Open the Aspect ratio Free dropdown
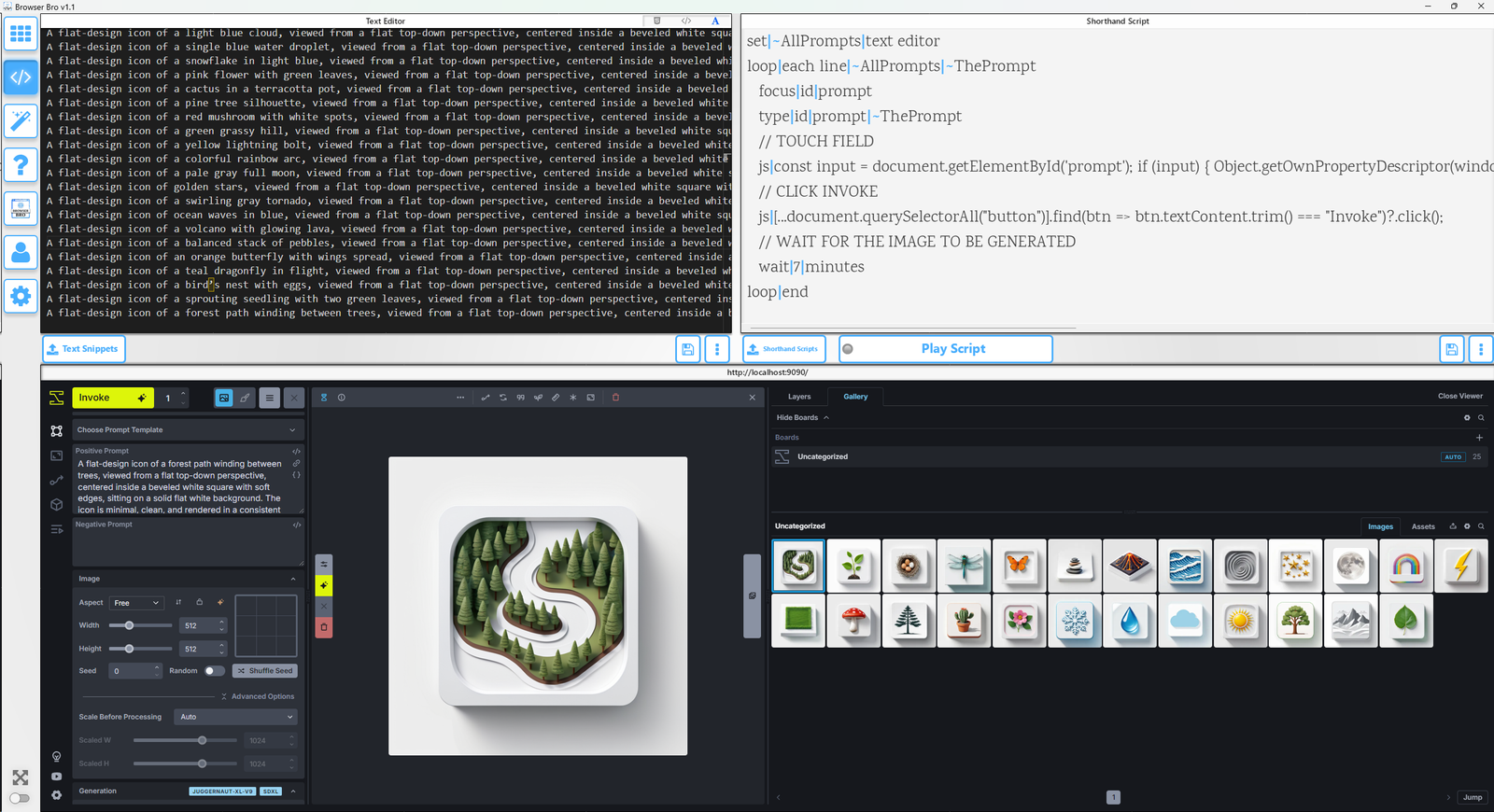This screenshot has width=1494, height=812. coord(136,603)
